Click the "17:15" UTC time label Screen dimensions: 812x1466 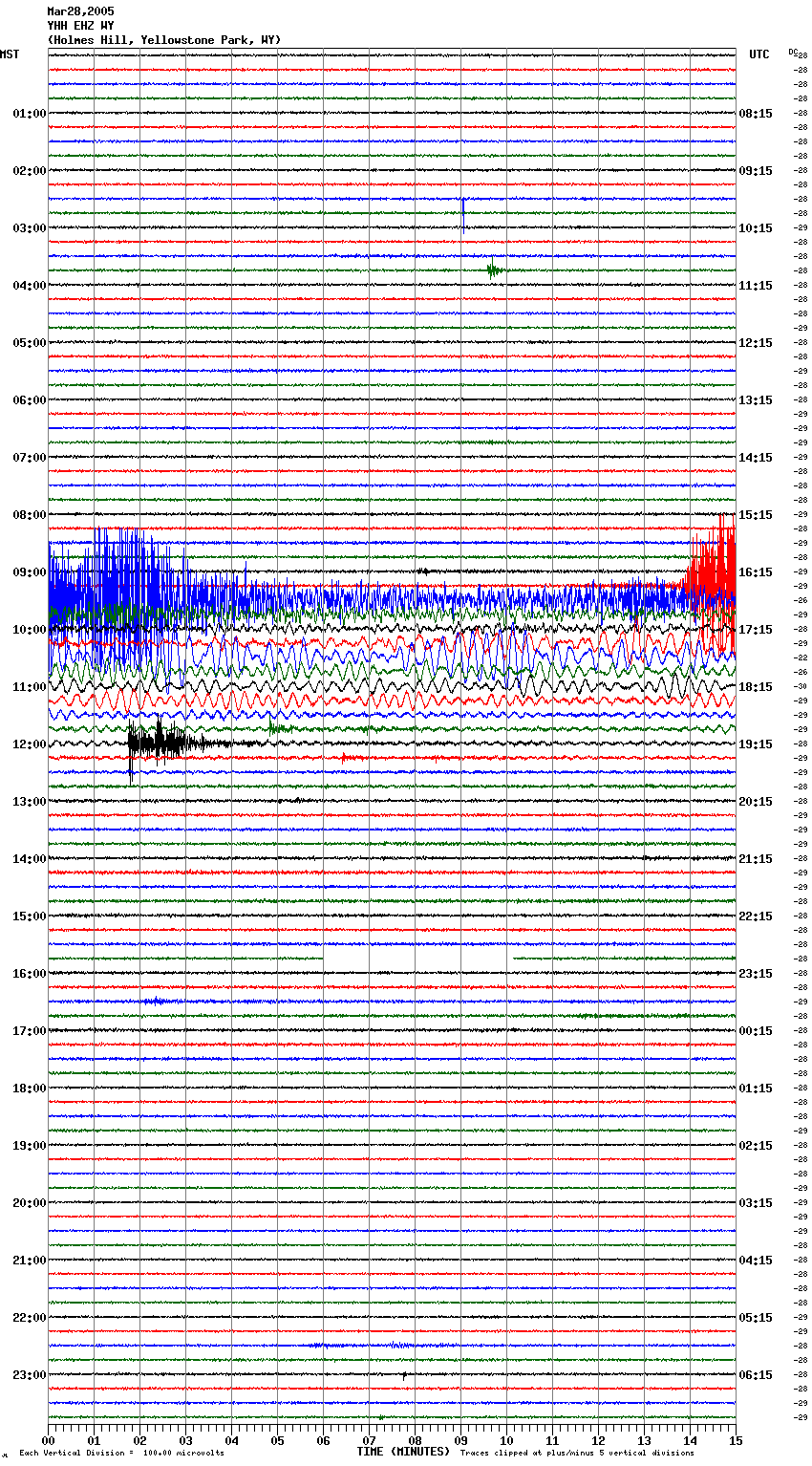pos(756,630)
